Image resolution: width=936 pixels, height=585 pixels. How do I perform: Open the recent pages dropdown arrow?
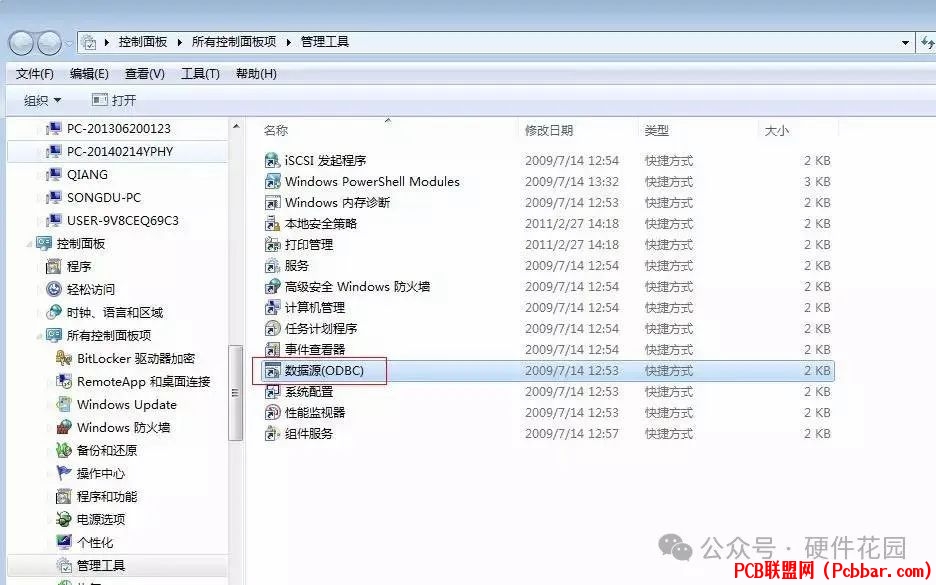69,43
